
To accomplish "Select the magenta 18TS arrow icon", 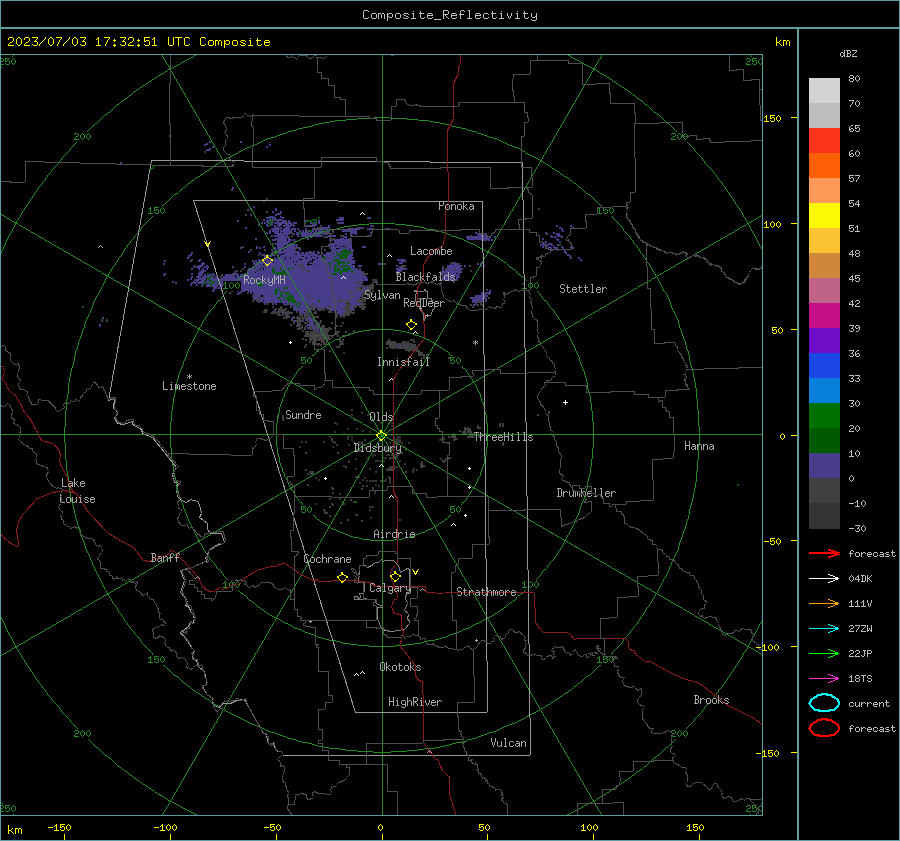I will [824, 679].
